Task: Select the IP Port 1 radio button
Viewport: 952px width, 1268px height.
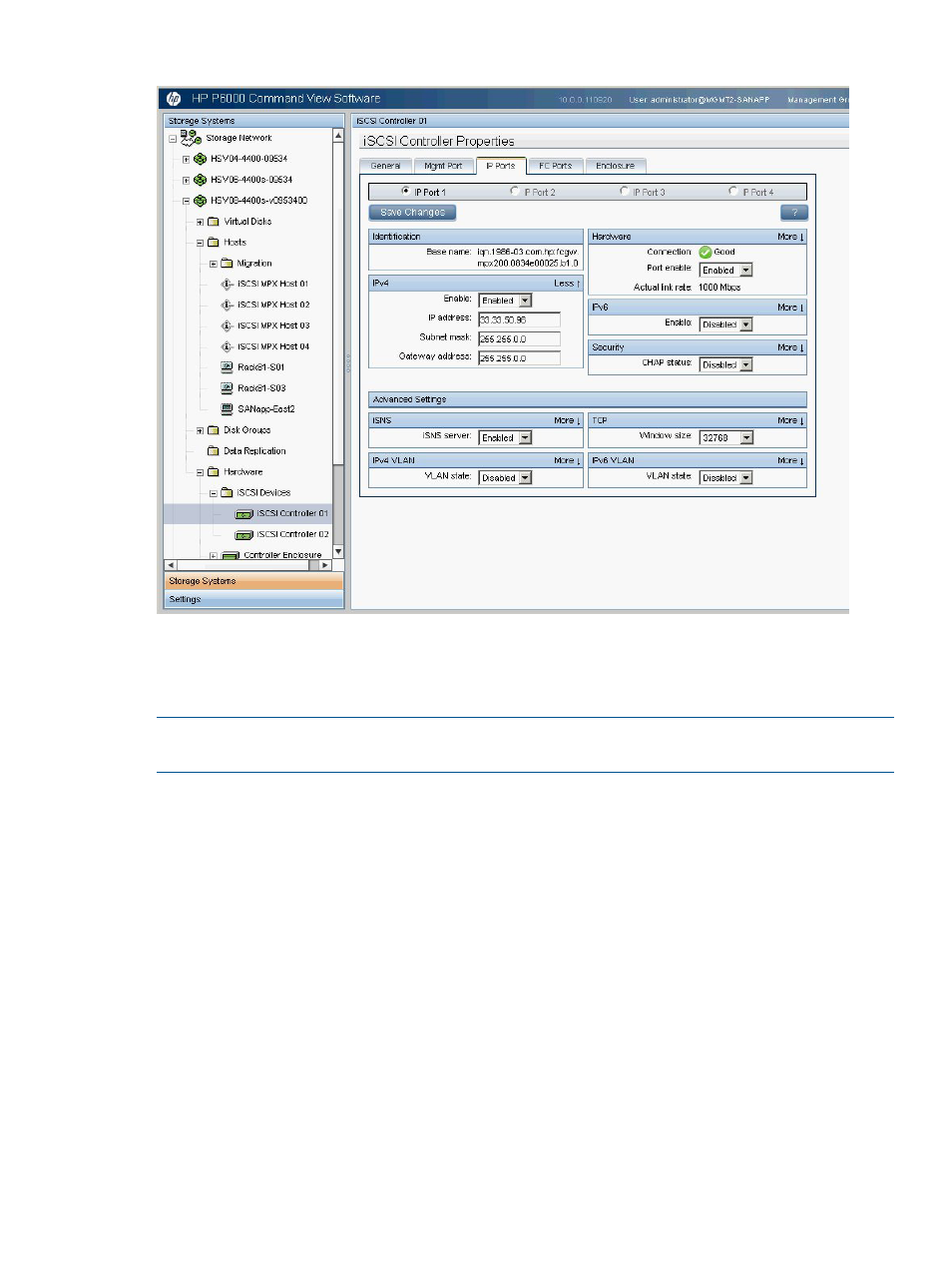Action: click(x=405, y=191)
